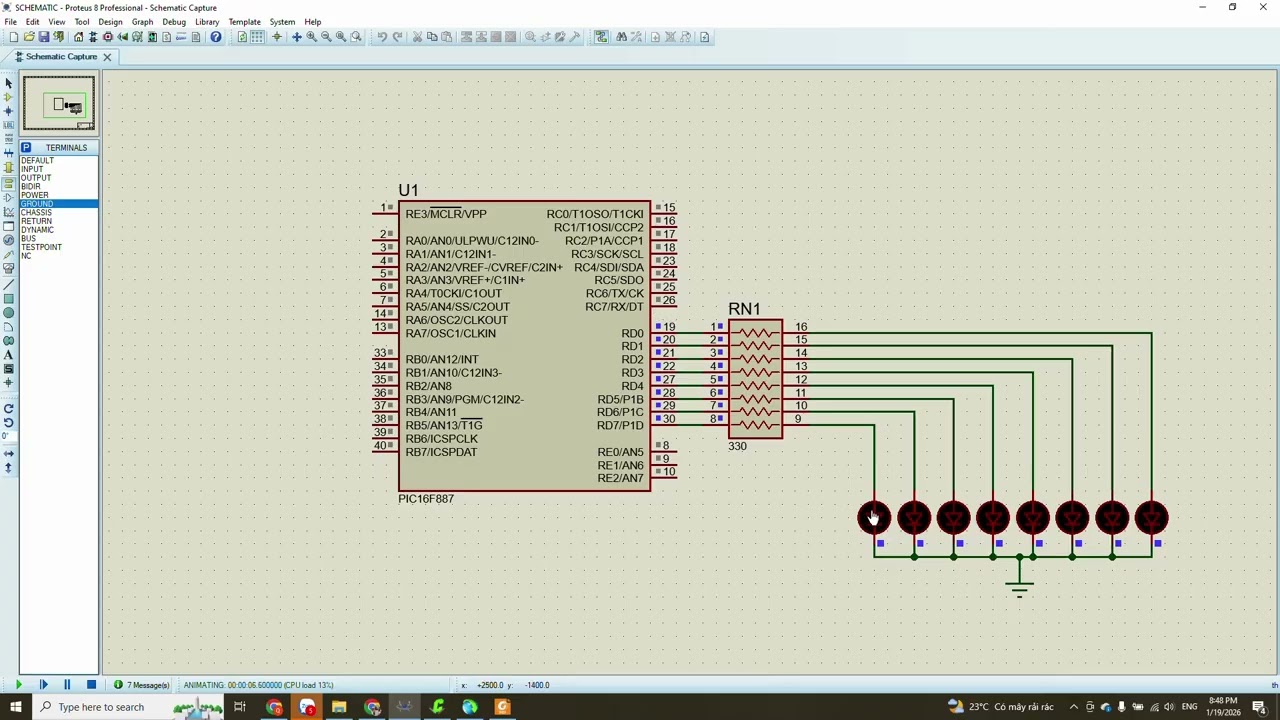Open the System menu
This screenshot has width=1280, height=720.
[282, 22]
